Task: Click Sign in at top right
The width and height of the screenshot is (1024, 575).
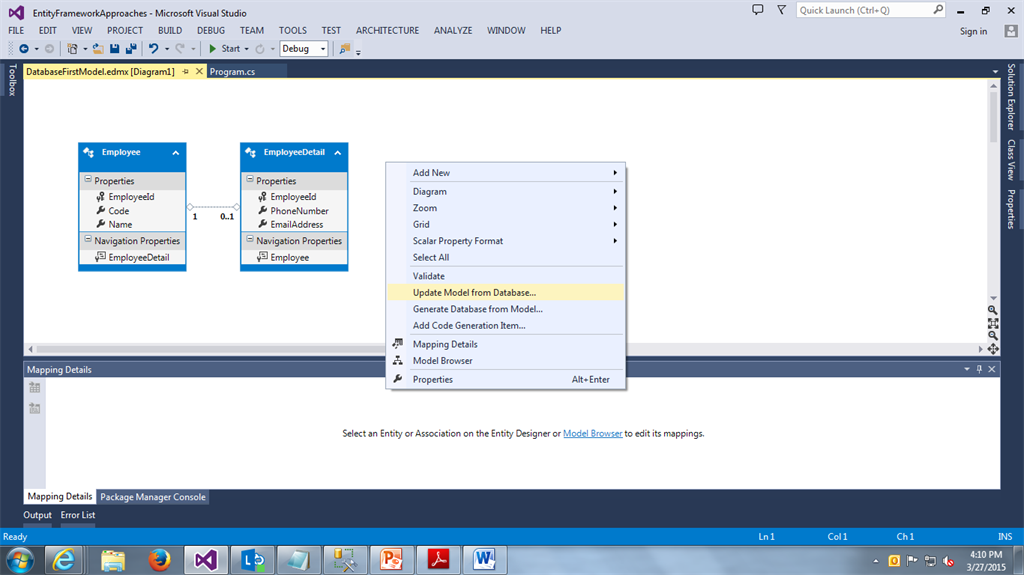Action: [973, 31]
